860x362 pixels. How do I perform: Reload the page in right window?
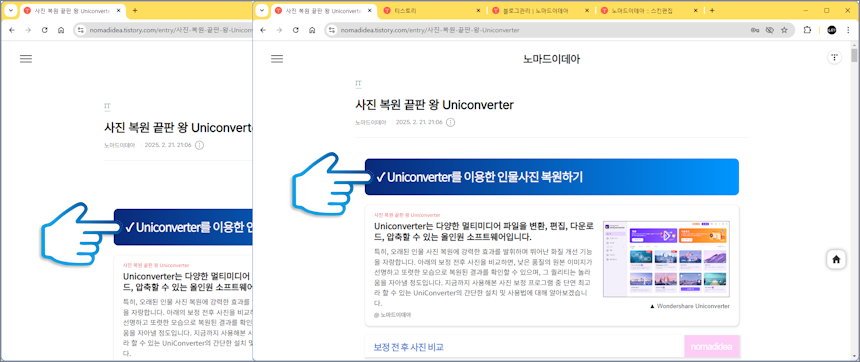(x=296, y=30)
